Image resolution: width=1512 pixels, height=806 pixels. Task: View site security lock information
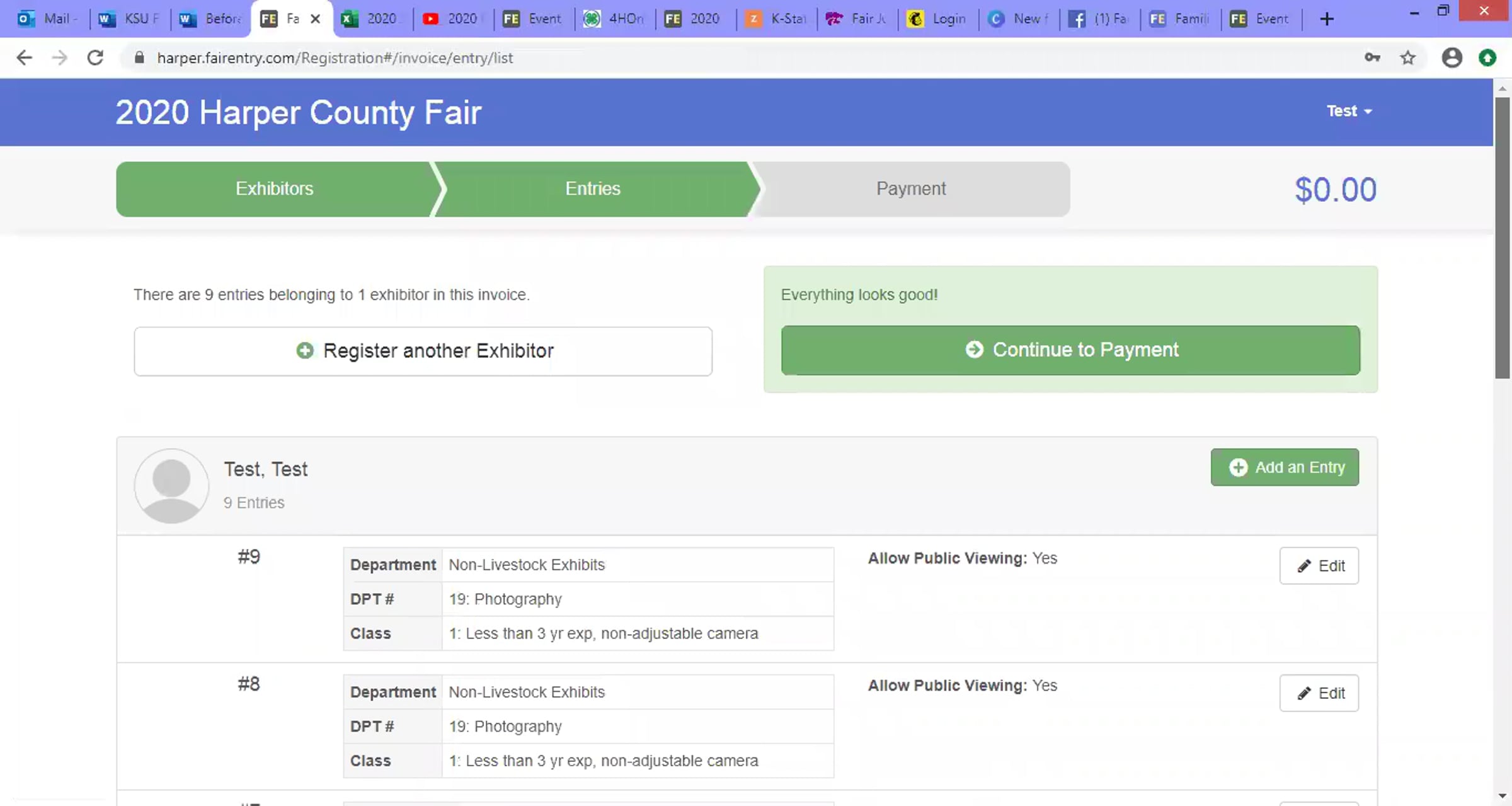[140, 58]
